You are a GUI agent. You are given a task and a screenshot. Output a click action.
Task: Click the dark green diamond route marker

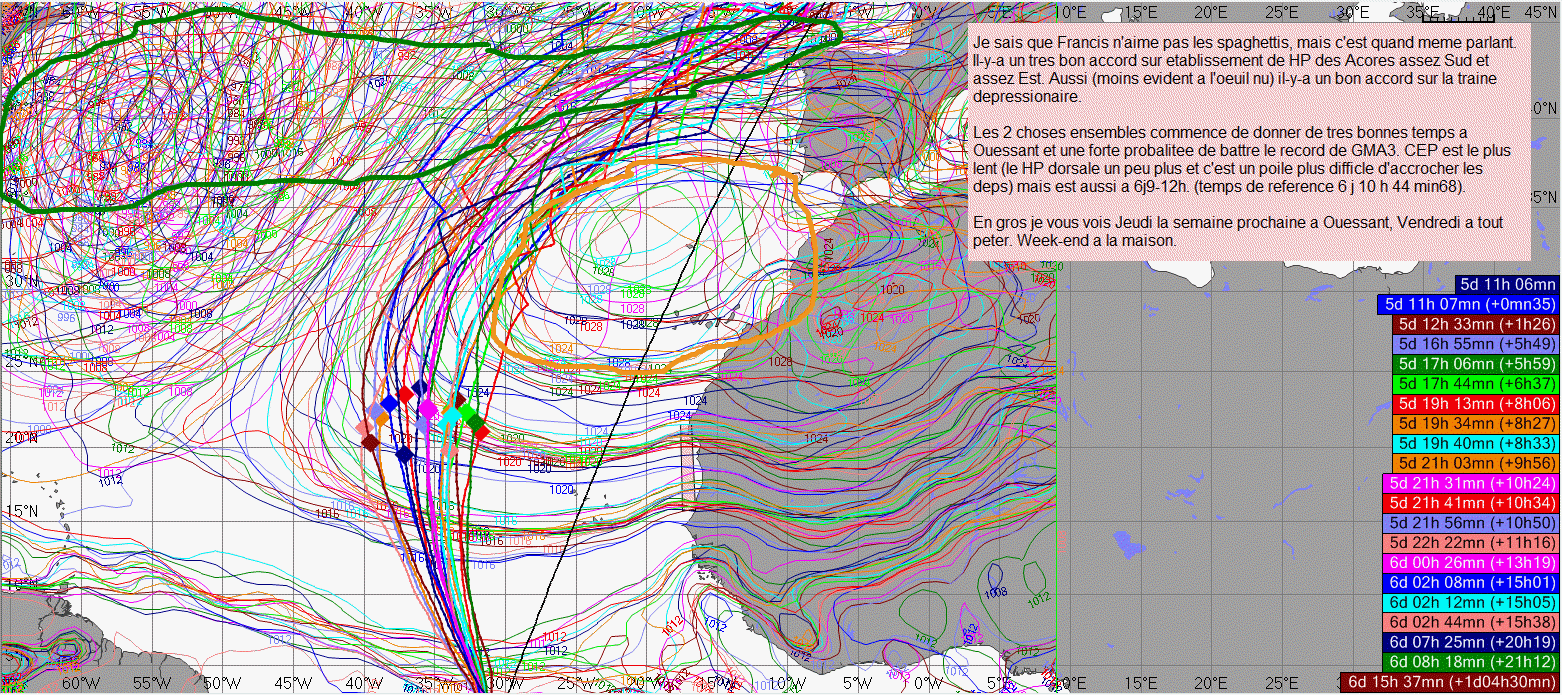[x=475, y=422]
